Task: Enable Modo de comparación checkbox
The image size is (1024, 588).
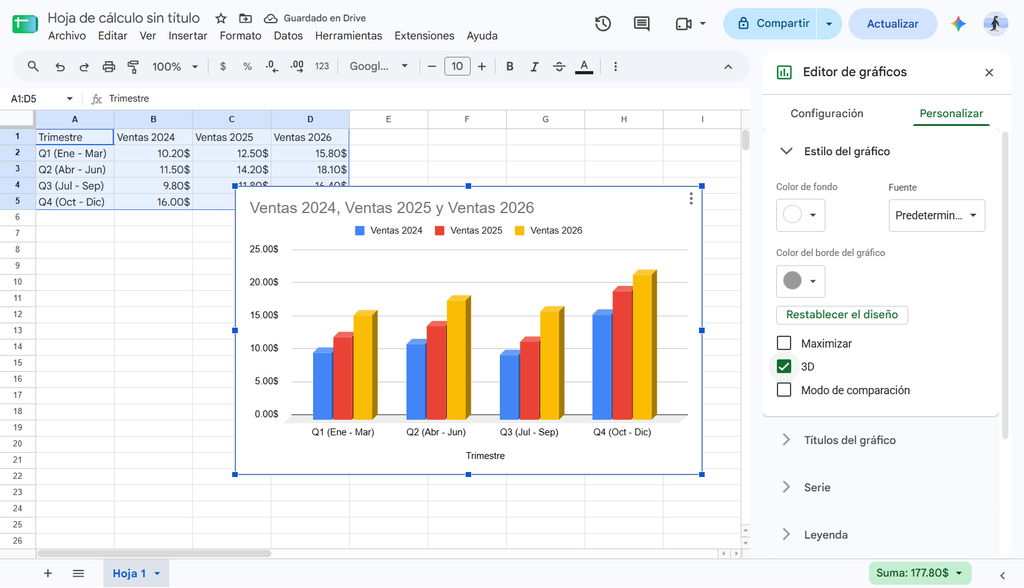Action: 784,390
